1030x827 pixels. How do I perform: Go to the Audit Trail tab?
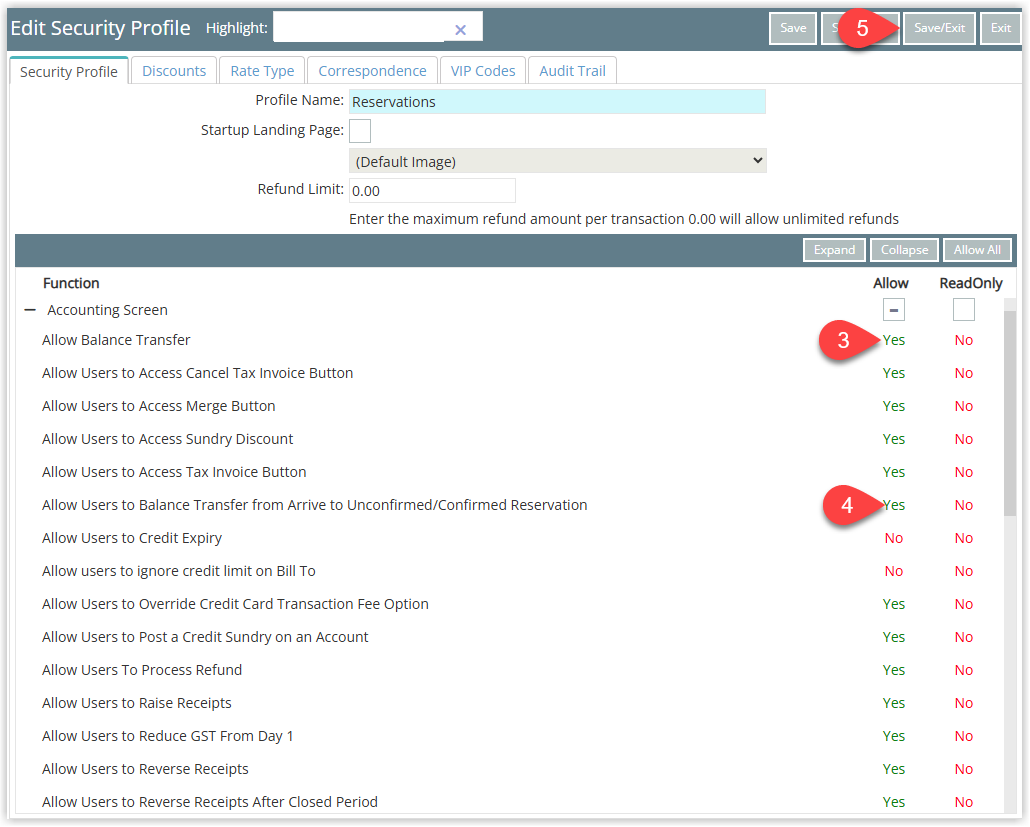point(573,71)
